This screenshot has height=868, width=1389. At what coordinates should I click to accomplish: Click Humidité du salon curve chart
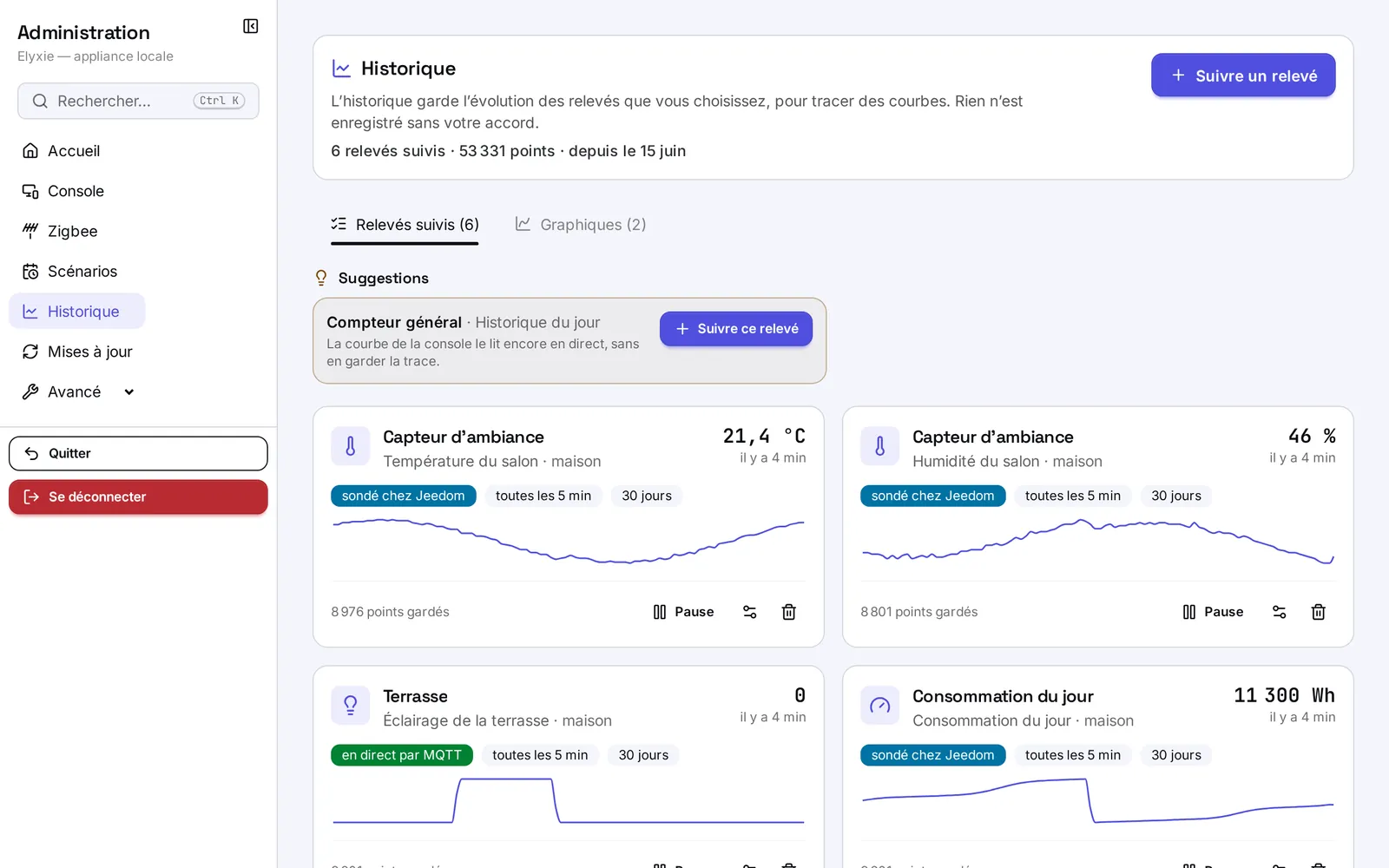pyautogui.click(x=1098, y=542)
